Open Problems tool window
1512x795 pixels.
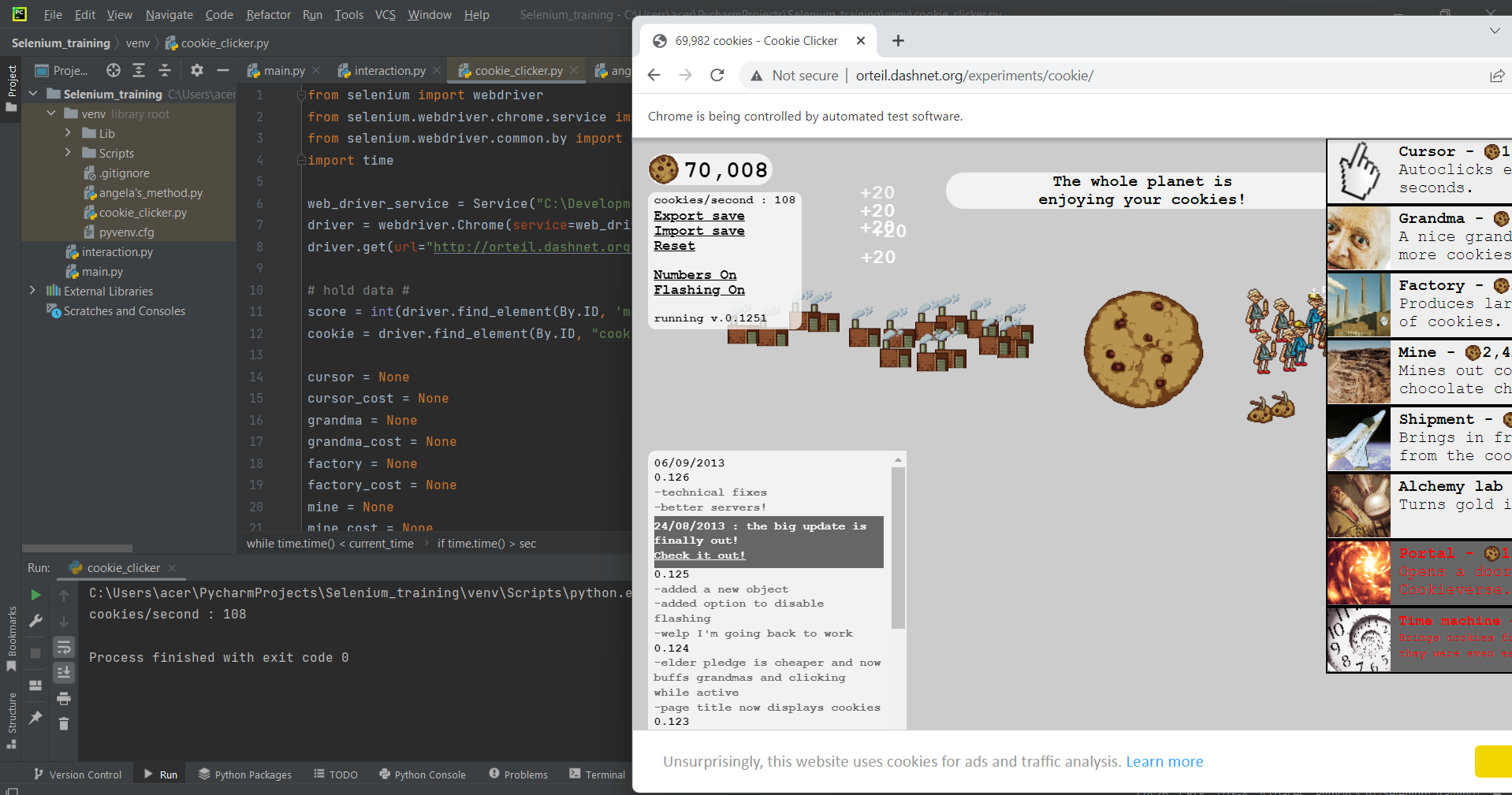pyautogui.click(x=518, y=775)
